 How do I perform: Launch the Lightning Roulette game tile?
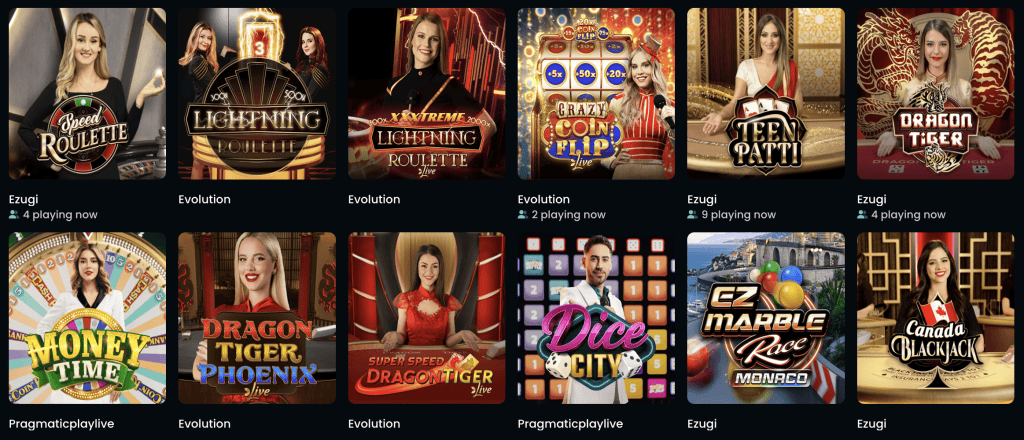pyautogui.click(x=257, y=93)
